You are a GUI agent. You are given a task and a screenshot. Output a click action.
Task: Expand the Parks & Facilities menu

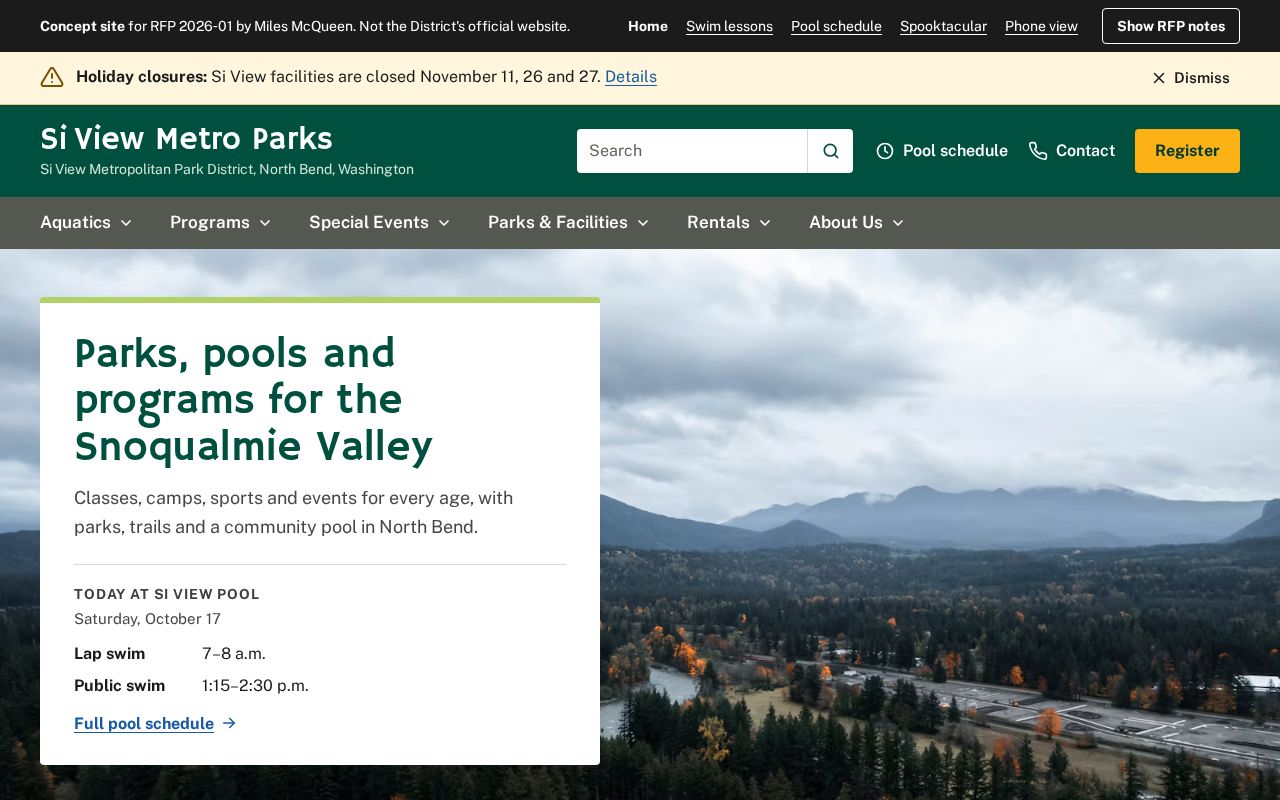568,222
